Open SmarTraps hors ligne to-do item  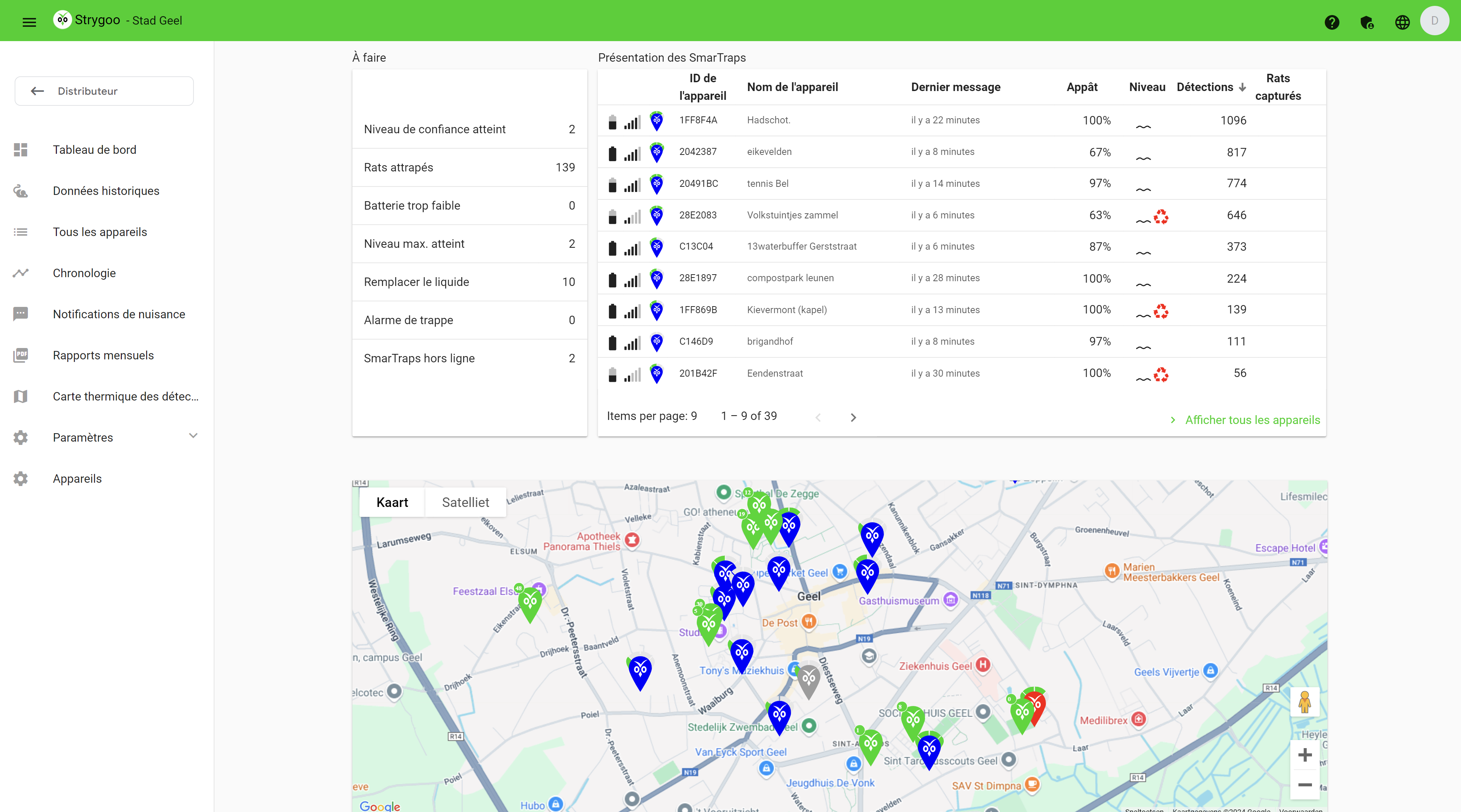tap(469, 358)
